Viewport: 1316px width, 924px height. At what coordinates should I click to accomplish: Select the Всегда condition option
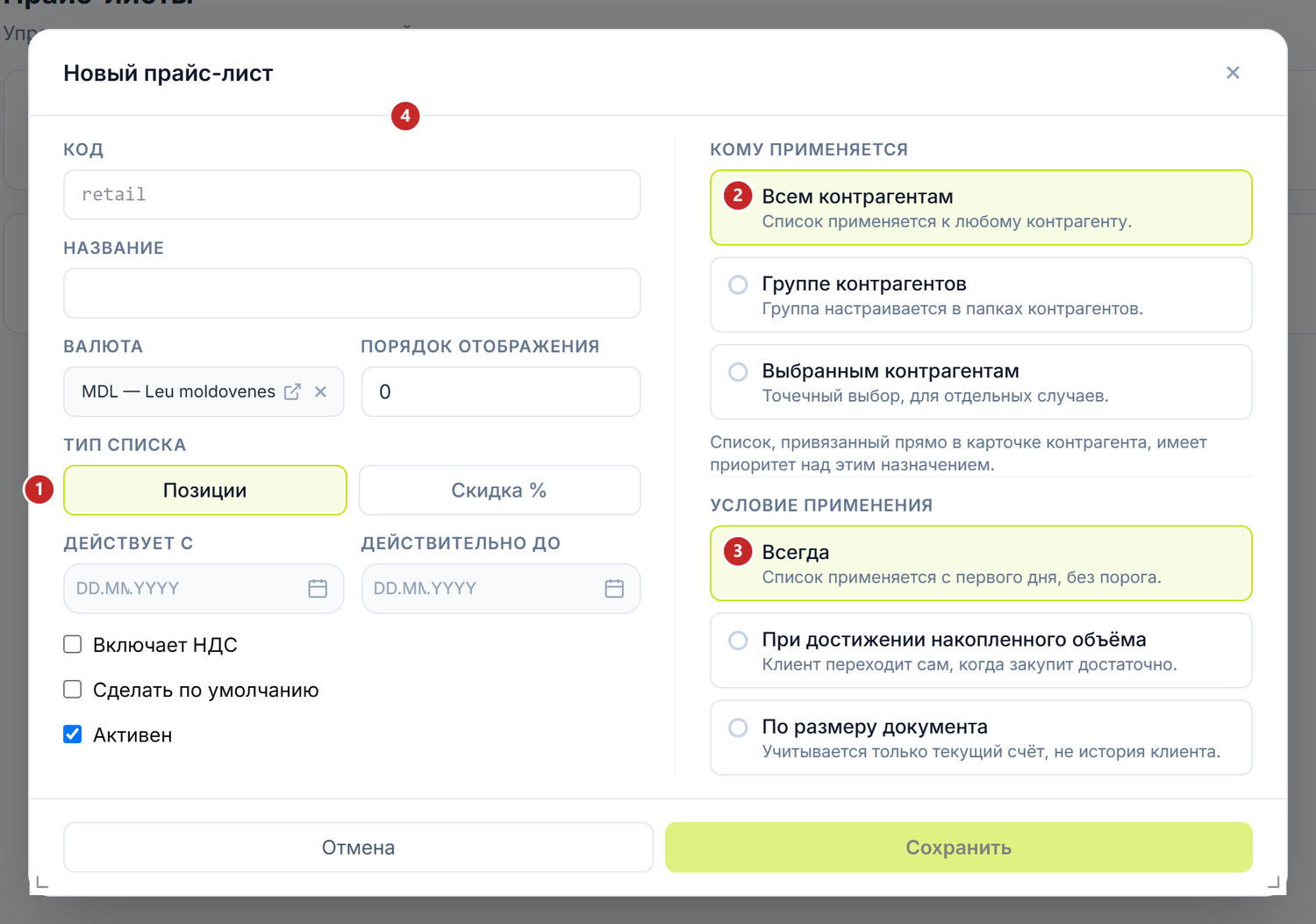[981, 563]
